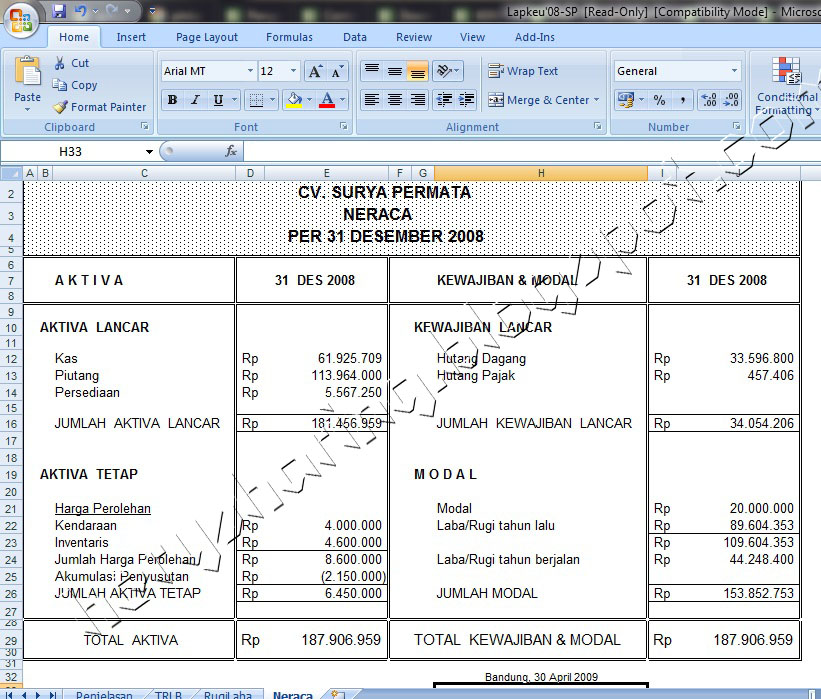821x699 pixels.
Task: Switch to the Formulas ribbon tab
Action: [288, 36]
